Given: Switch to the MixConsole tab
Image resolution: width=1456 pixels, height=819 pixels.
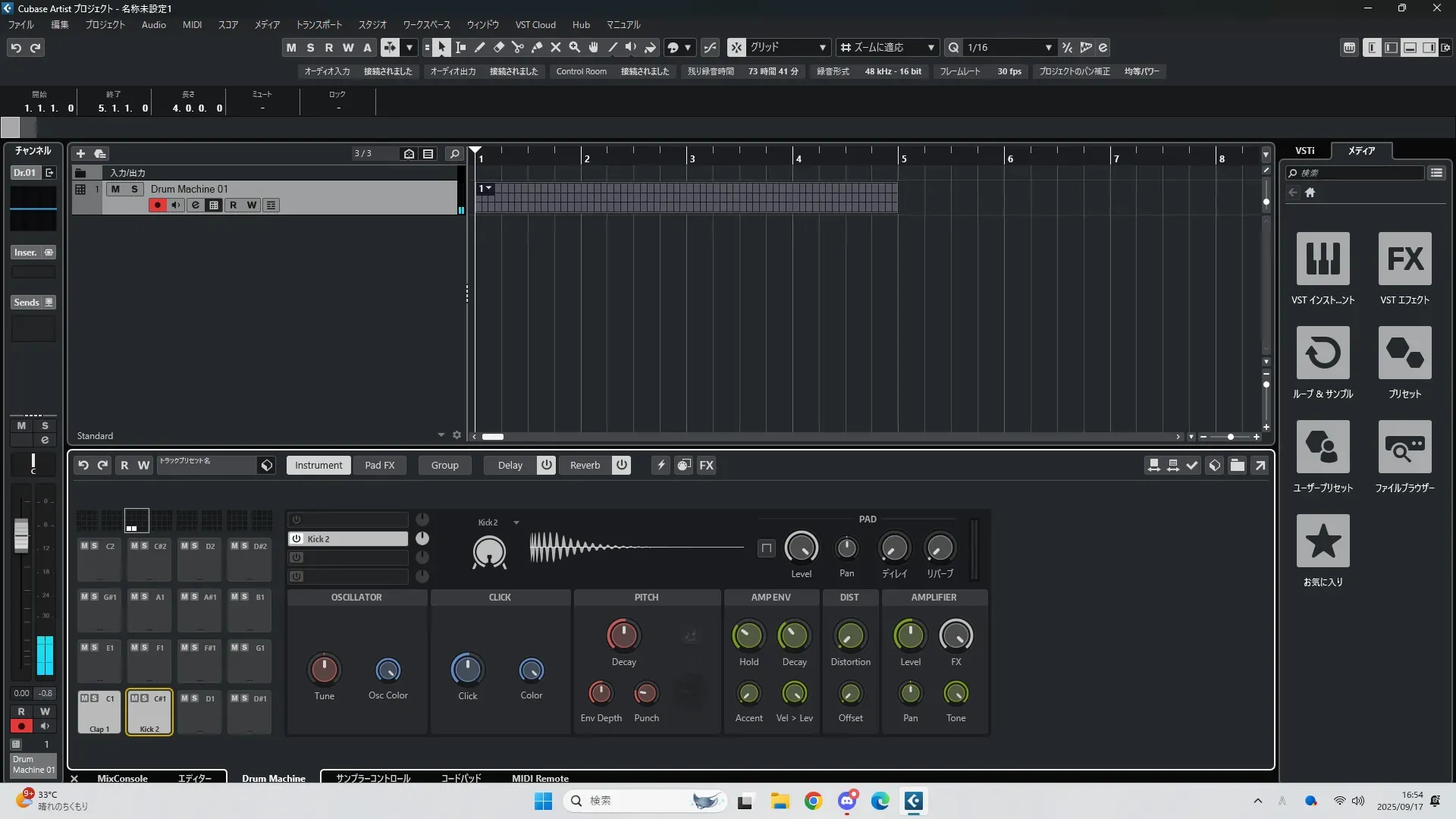Looking at the screenshot, I should [x=122, y=778].
